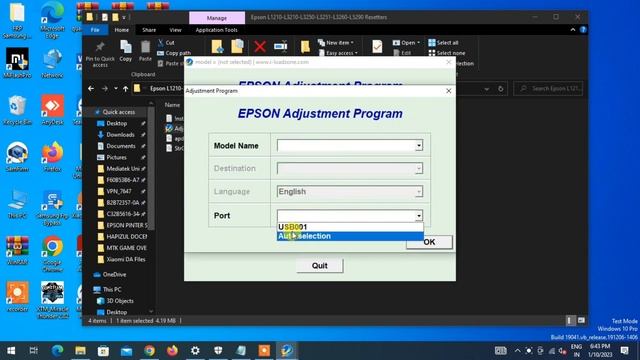Open the Easy access dropdown

coord(338,53)
